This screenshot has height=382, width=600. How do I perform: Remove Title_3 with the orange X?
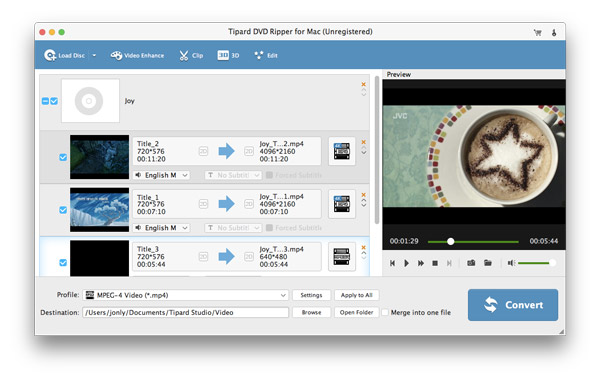point(364,248)
